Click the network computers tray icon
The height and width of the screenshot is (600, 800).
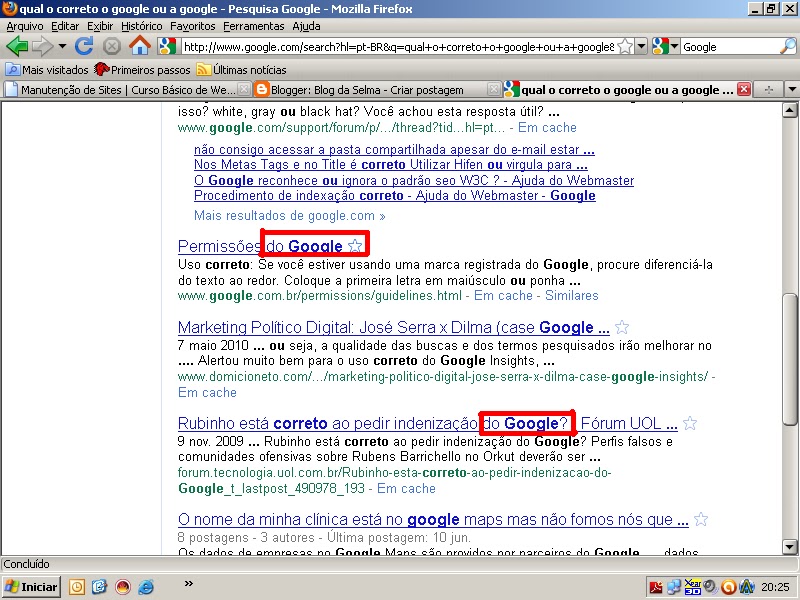point(674,588)
